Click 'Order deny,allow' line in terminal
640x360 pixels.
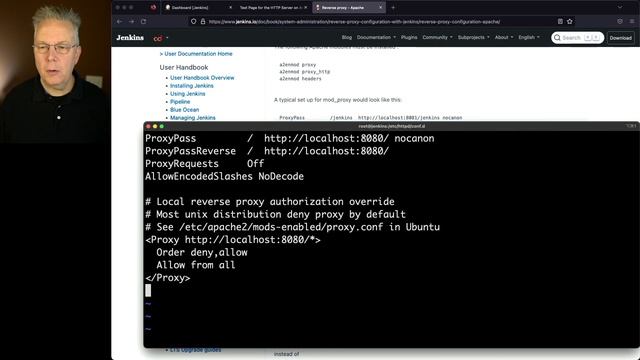202,252
